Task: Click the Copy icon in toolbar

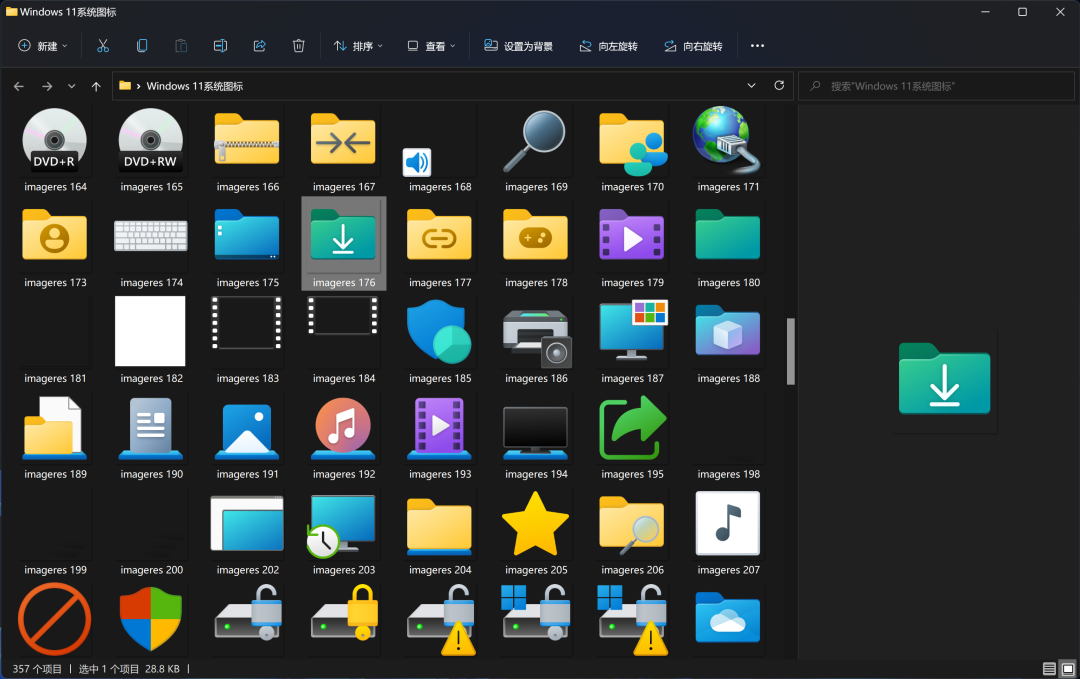Action: point(142,45)
